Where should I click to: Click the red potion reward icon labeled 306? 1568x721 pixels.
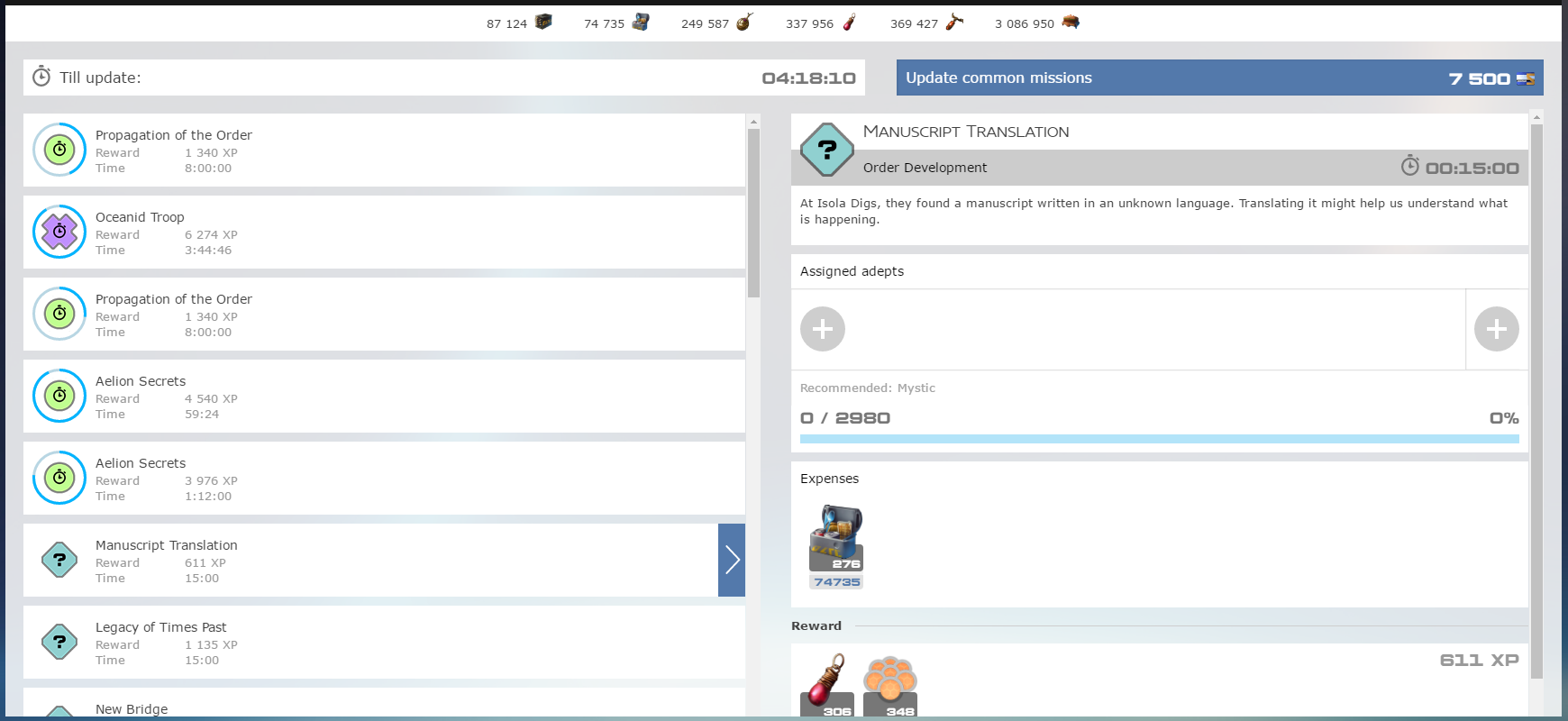[827, 685]
